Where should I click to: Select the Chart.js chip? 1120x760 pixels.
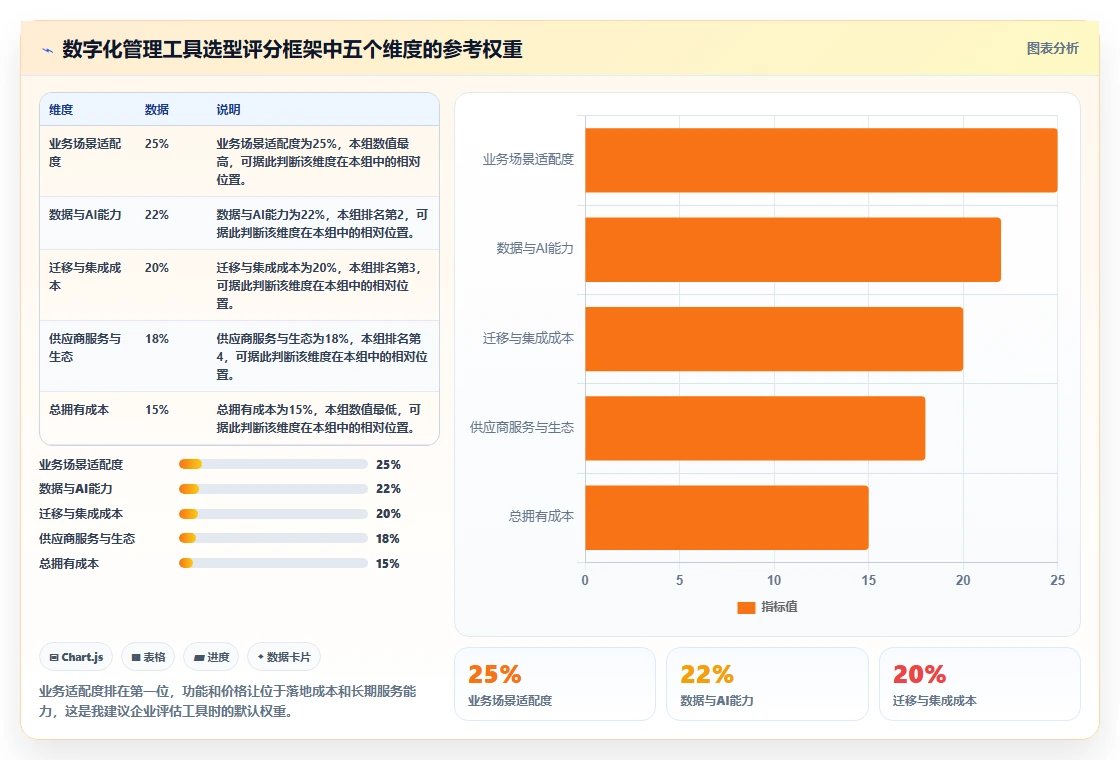click(76, 657)
